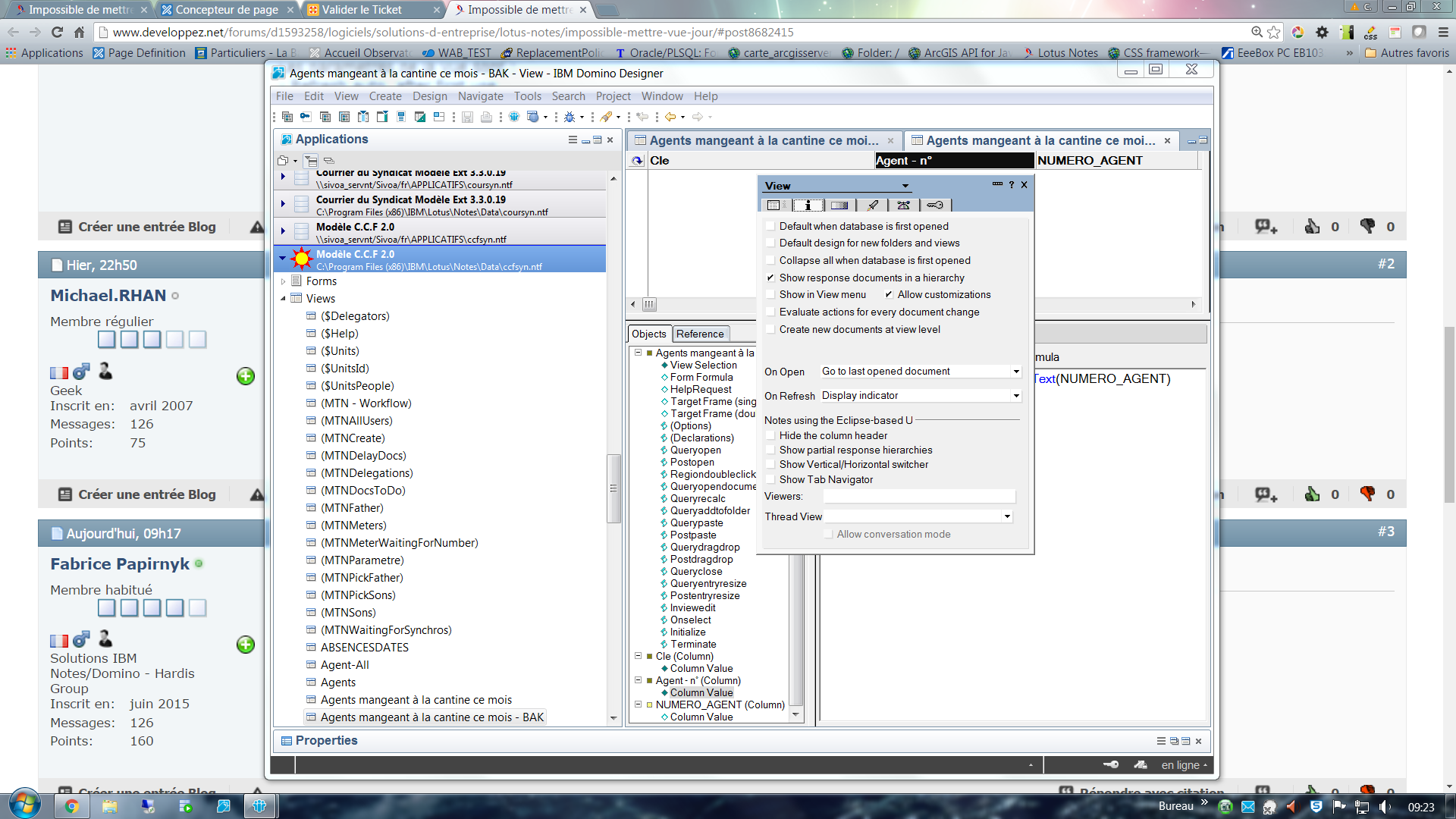Viewport: 1456px width, 819px height.
Task: Collapse the Cle (Column) node in Objects tree
Action: click(x=638, y=656)
